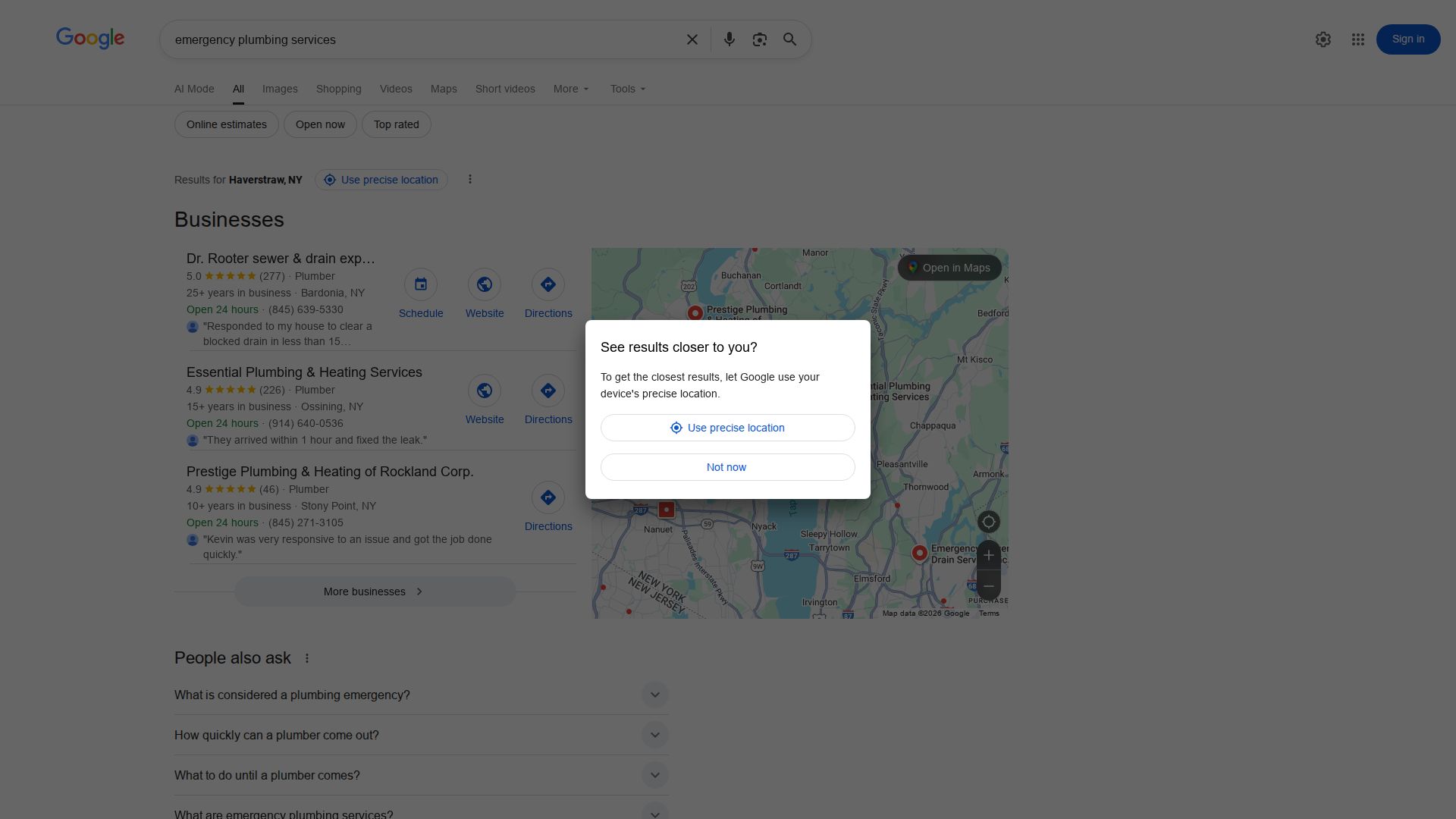Open results in Google Maps
The image size is (1456, 819).
click(x=949, y=267)
